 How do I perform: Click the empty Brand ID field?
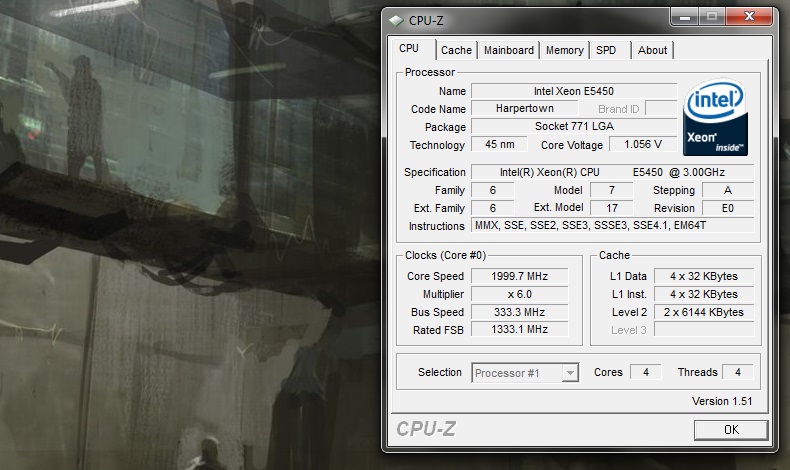pyautogui.click(x=661, y=108)
